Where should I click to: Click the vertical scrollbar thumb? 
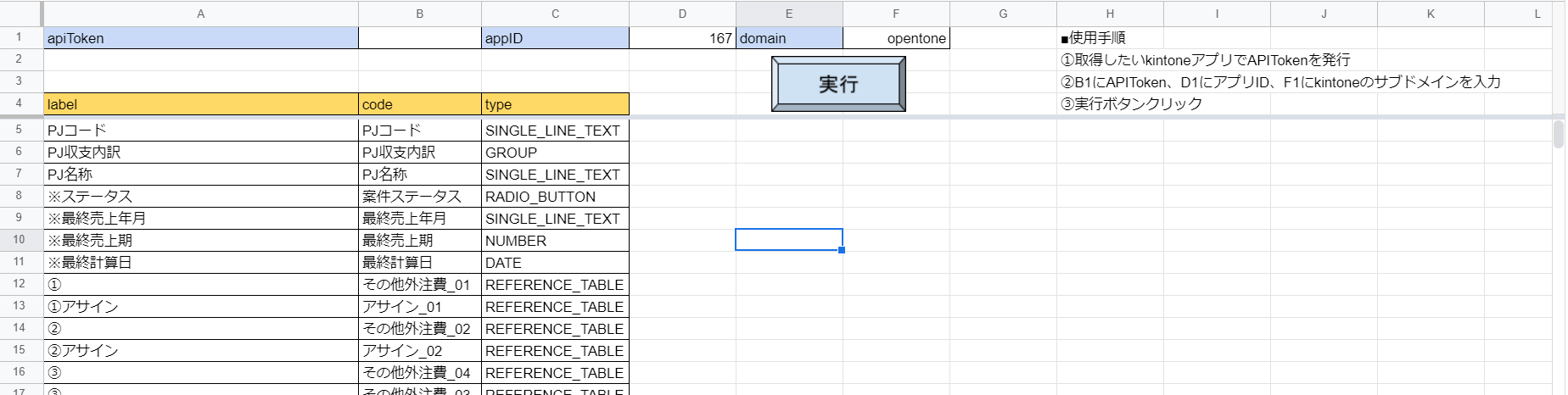coord(1558,134)
